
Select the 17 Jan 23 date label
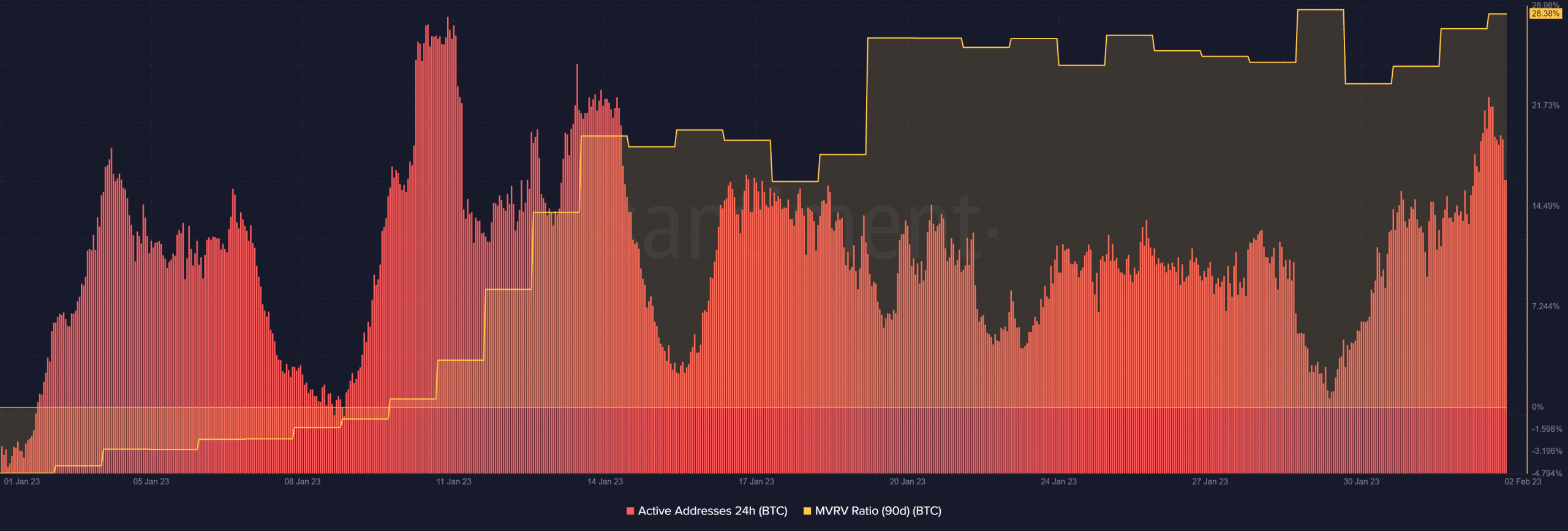(x=756, y=481)
